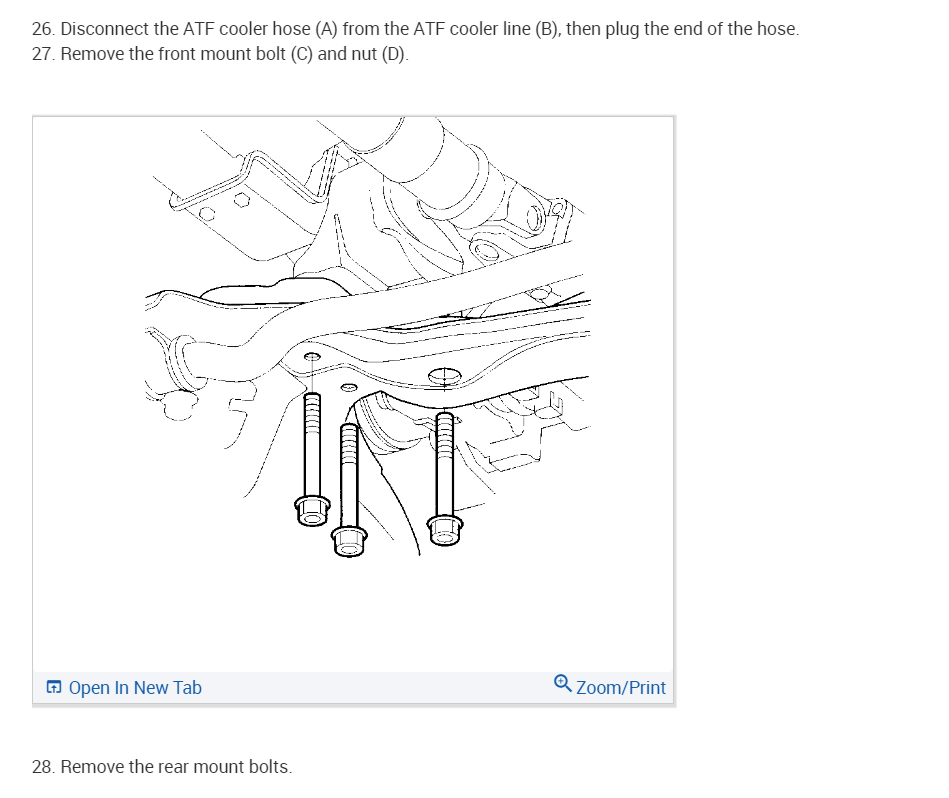
Task: Click the middle bolt head in the diagram
Action: [349, 541]
